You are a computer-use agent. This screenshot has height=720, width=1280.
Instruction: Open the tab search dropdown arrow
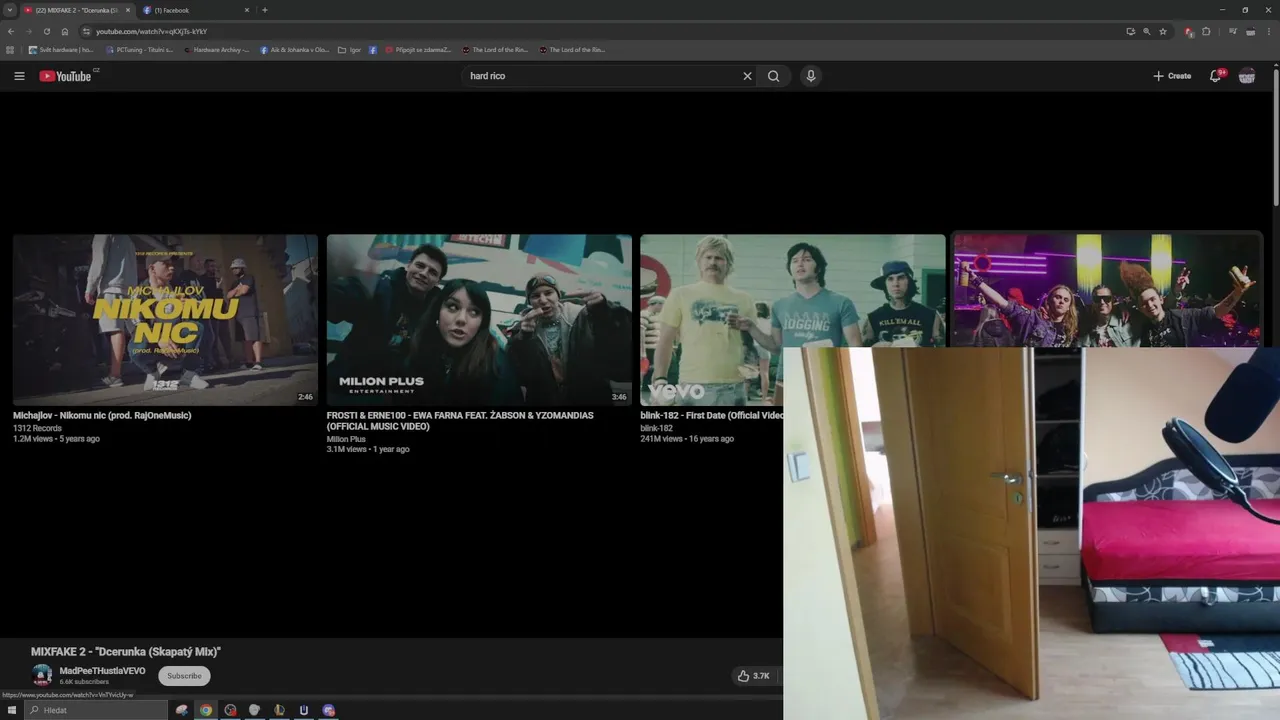9,10
